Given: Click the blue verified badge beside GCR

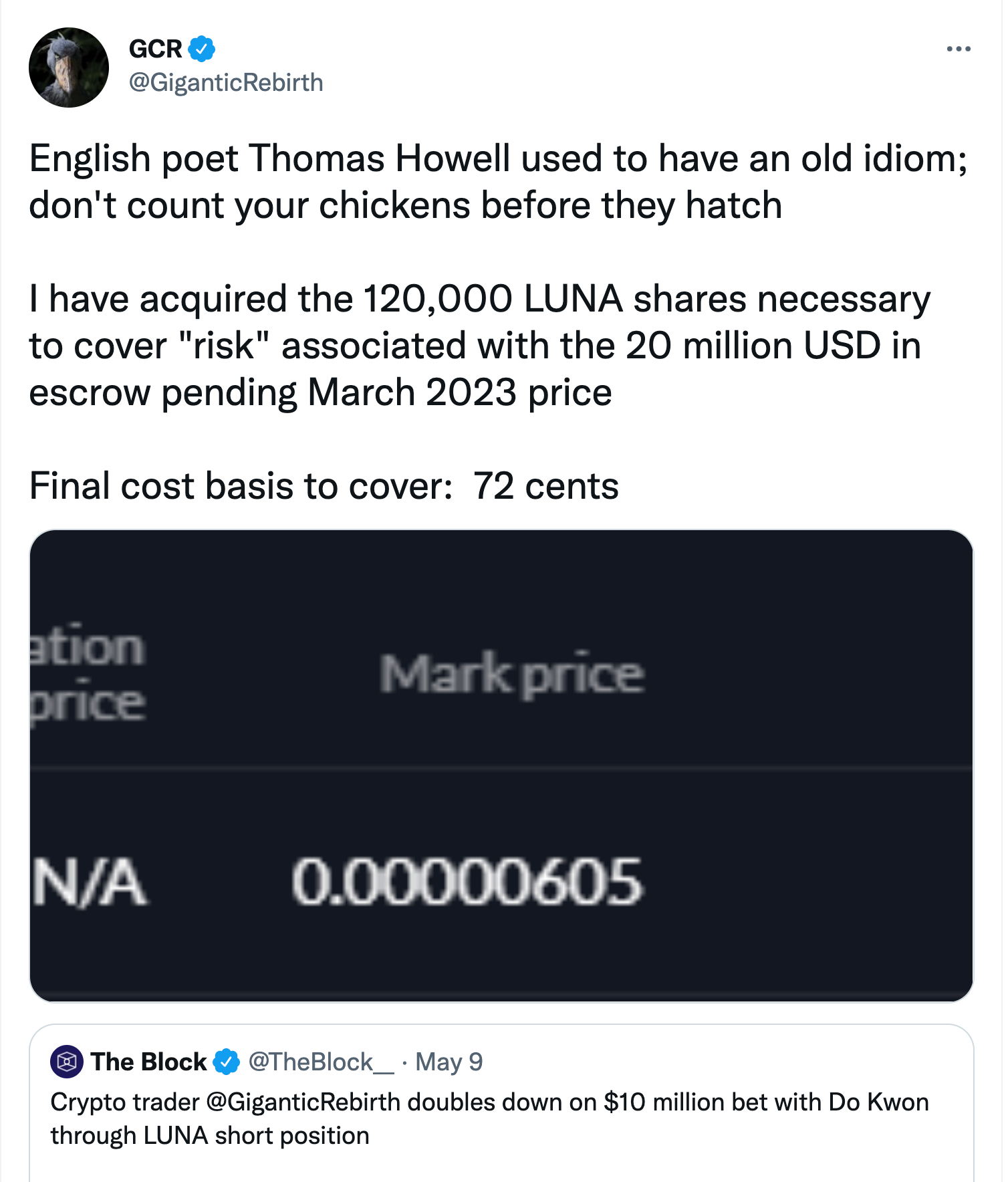Looking at the screenshot, I should click(201, 49).
